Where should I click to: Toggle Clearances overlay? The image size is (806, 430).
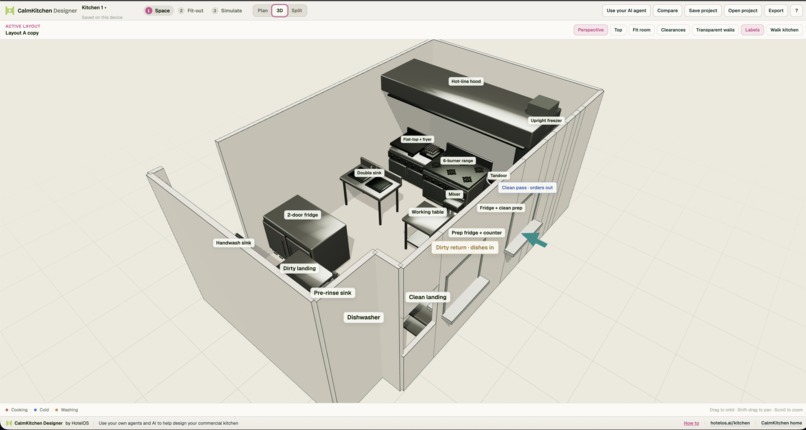pyautogui.click(x=673, y=30)
